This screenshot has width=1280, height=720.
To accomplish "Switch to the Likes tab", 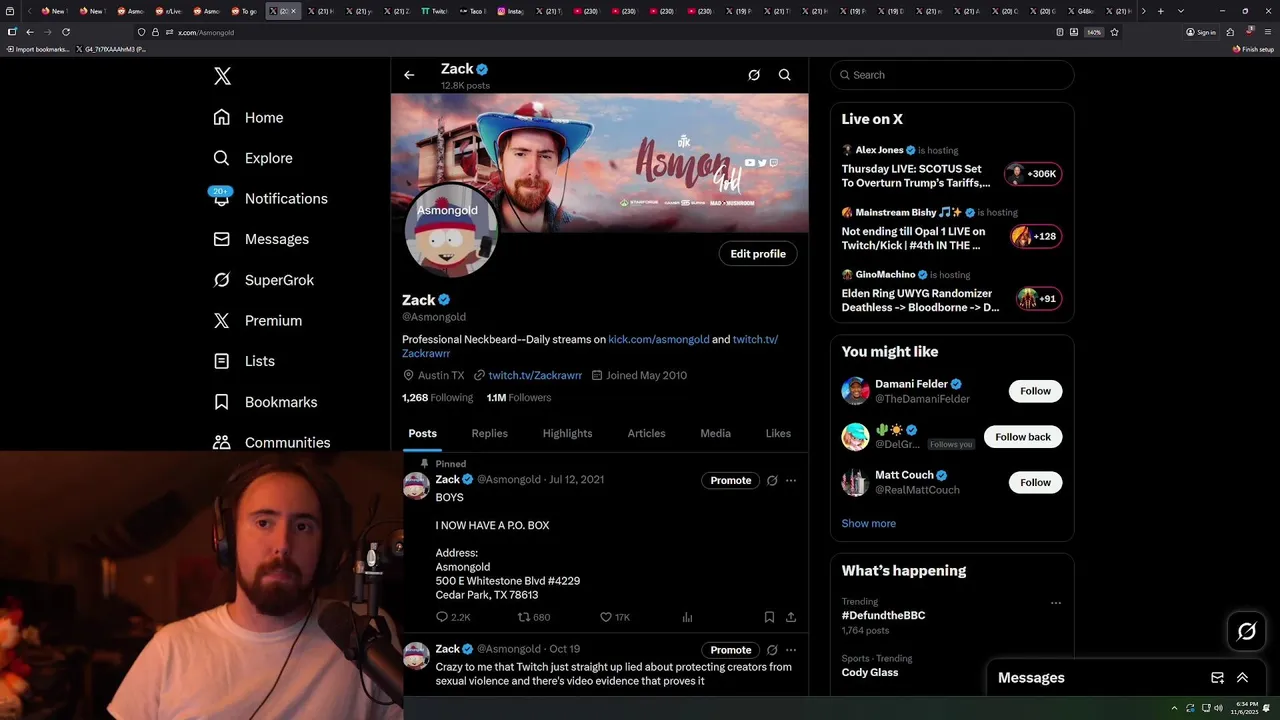I will (778, 433).
